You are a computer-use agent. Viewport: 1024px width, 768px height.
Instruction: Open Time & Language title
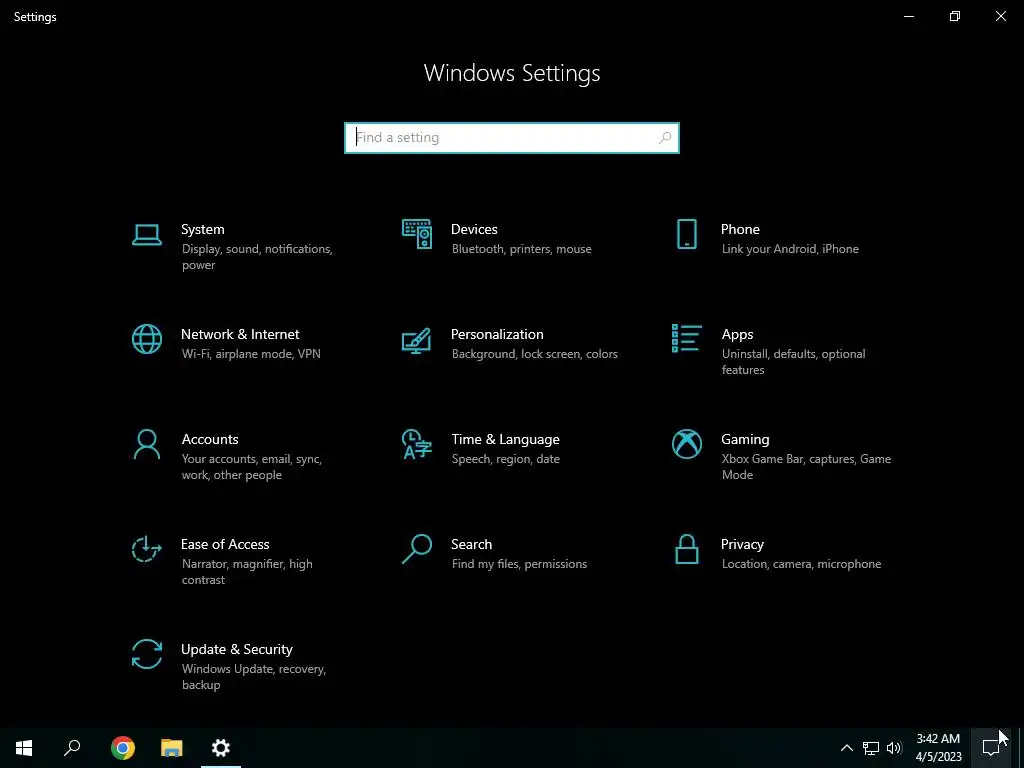click(x=505, y=440)
